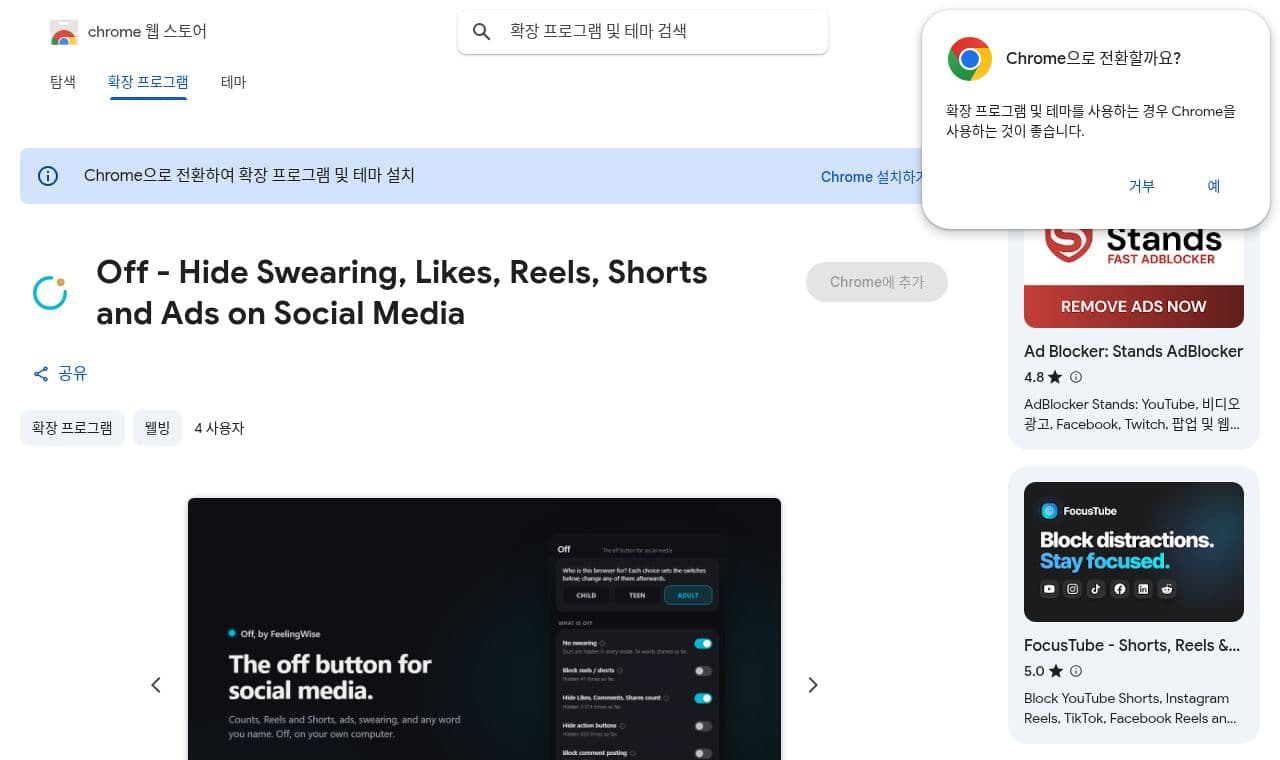Open the chrome 웹 스토어 home logo
This screenshot has height=760, width=1280.
pyautogui.click(x=128, y=32)
